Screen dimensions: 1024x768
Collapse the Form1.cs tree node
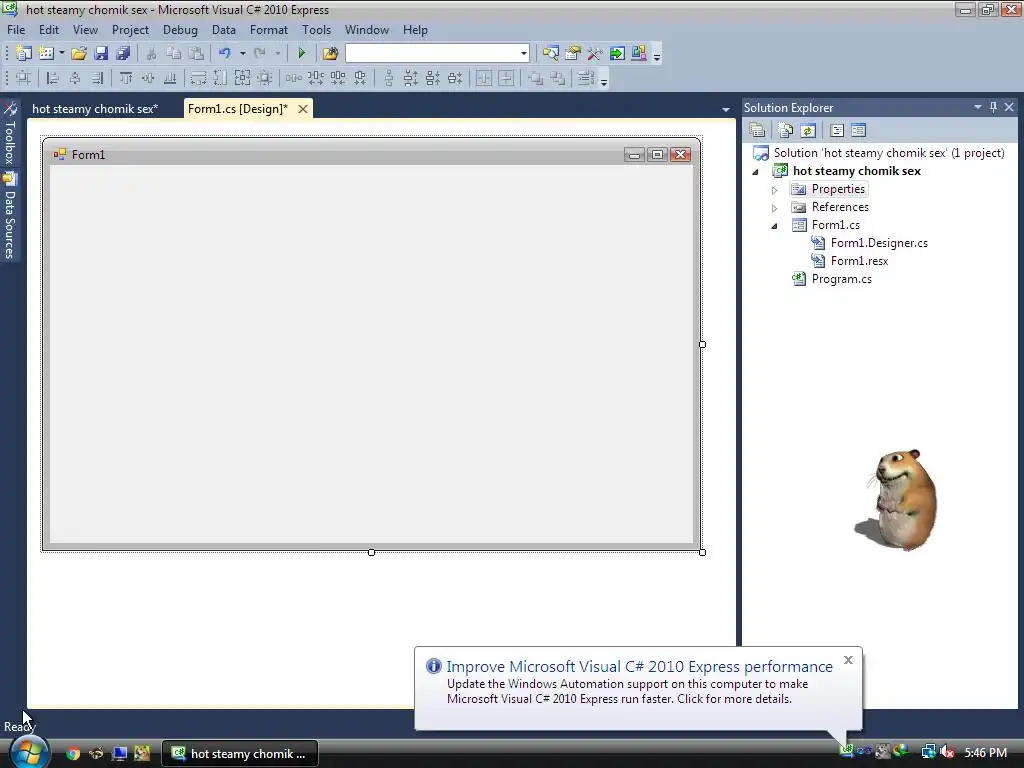coord(775,226)
